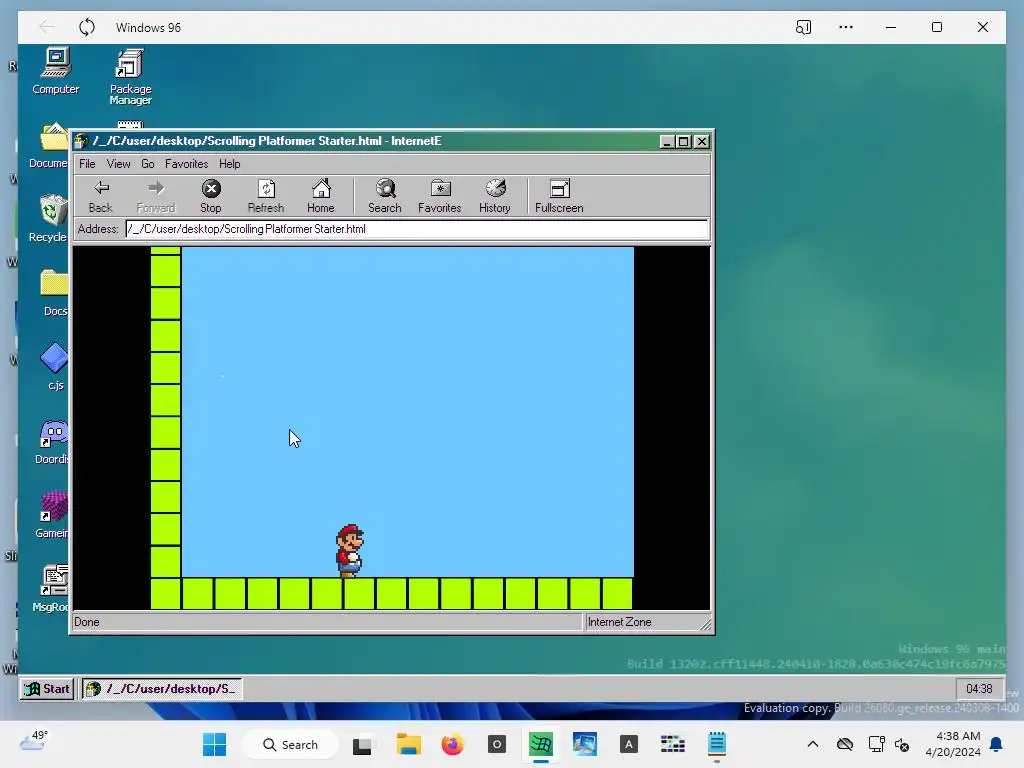Open the View menu
Image resolution: width=1024 pixels, height=768 pixels.
point(118,164)
